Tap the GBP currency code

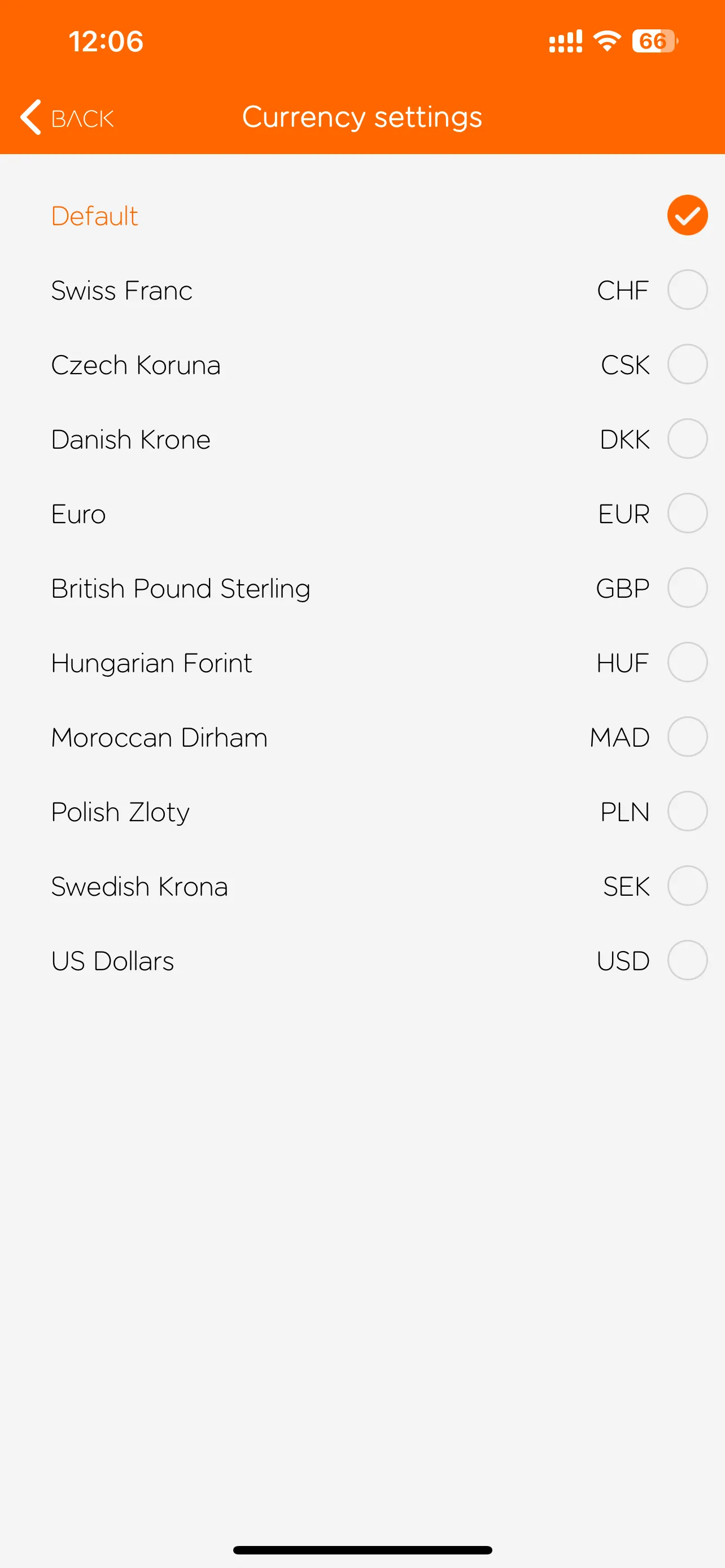tap(622, 589)
